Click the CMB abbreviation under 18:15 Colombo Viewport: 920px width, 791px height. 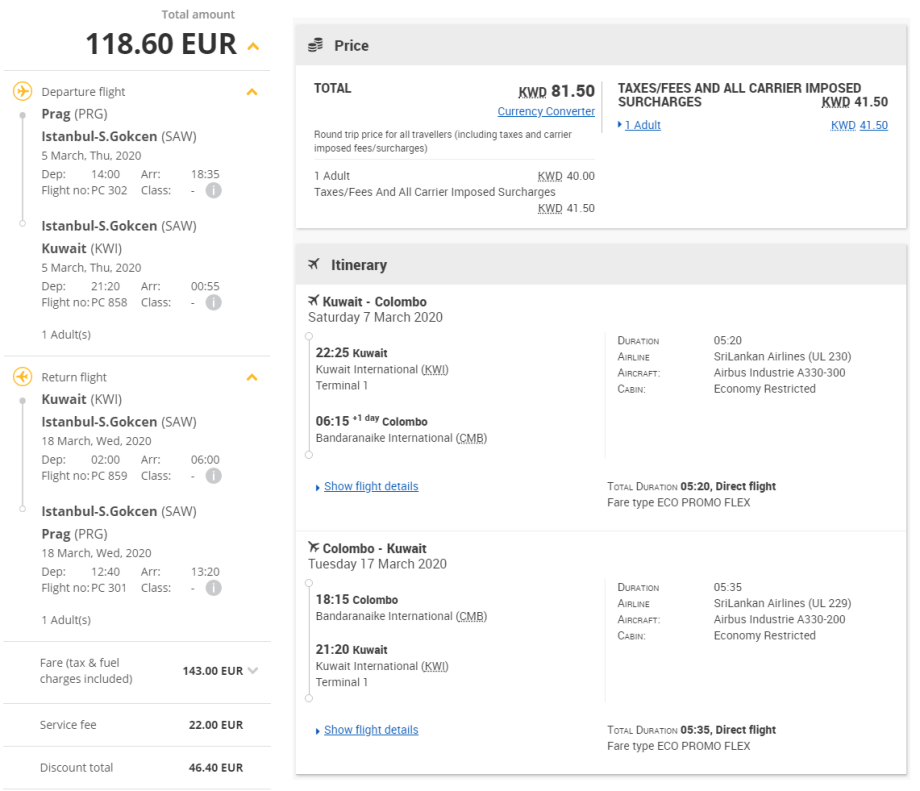tap(471, 616)
